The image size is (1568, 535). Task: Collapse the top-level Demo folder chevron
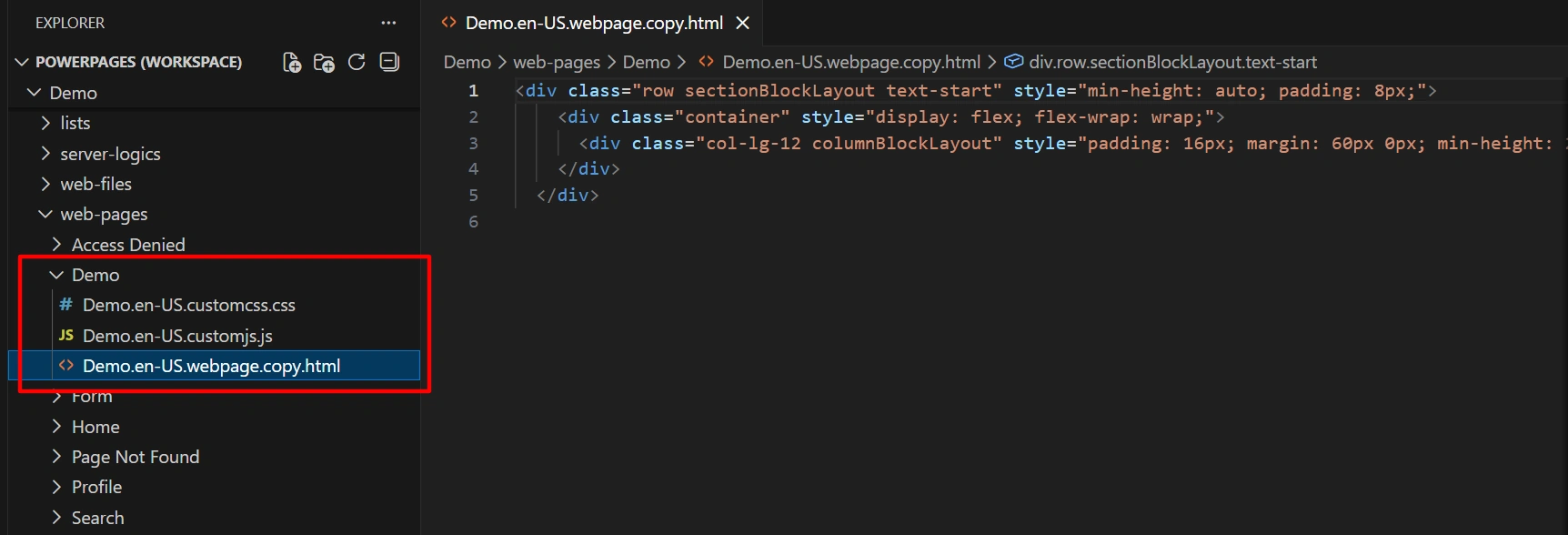coord(35,93)
